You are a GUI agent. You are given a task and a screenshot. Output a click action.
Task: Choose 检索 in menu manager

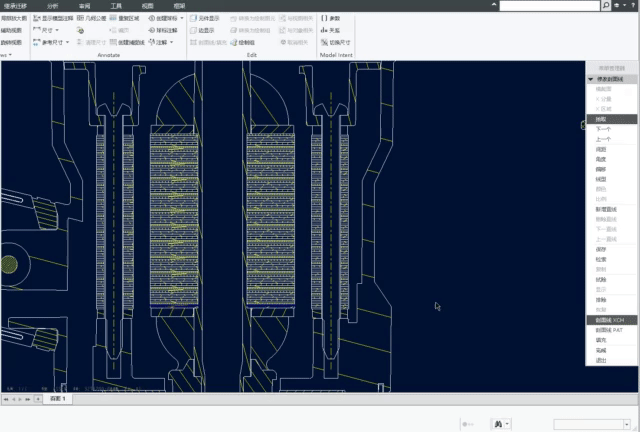pos(611,260)
